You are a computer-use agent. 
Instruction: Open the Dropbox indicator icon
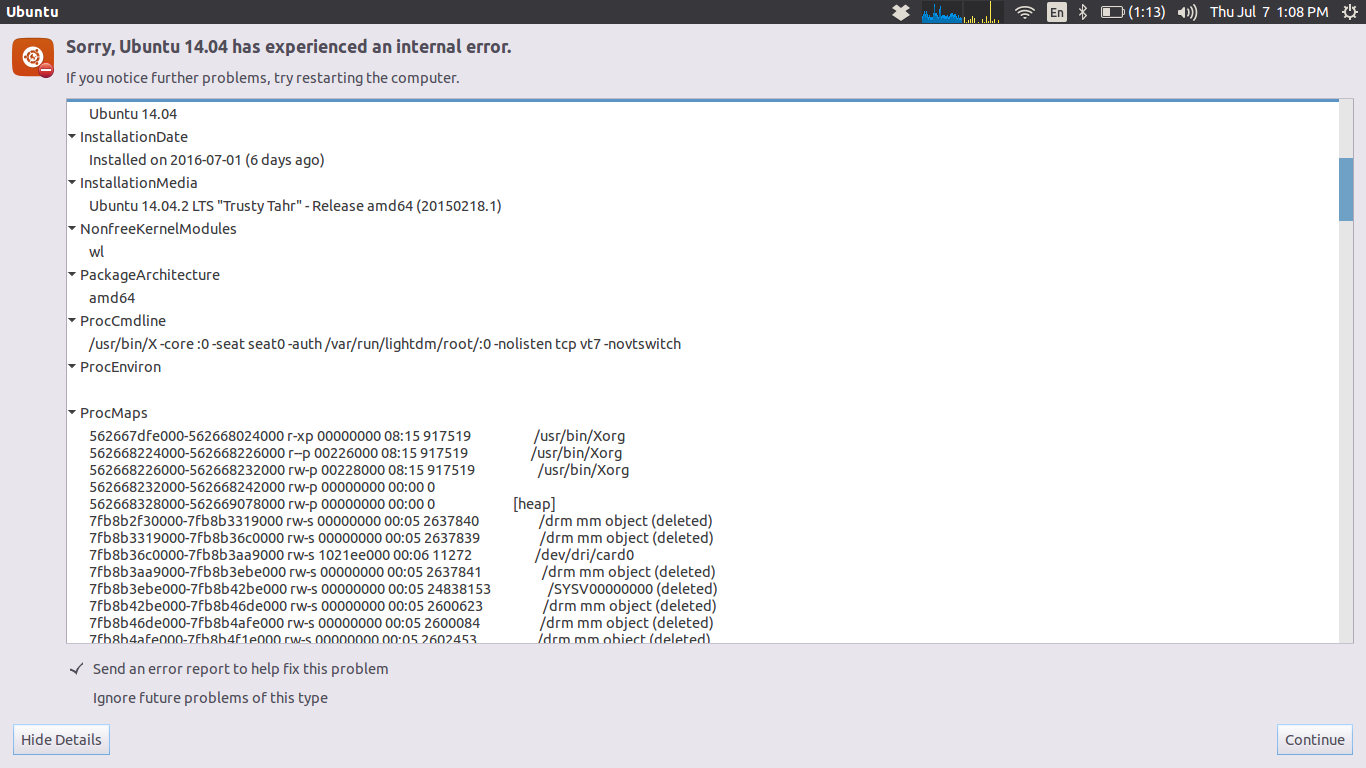point(901,12)
